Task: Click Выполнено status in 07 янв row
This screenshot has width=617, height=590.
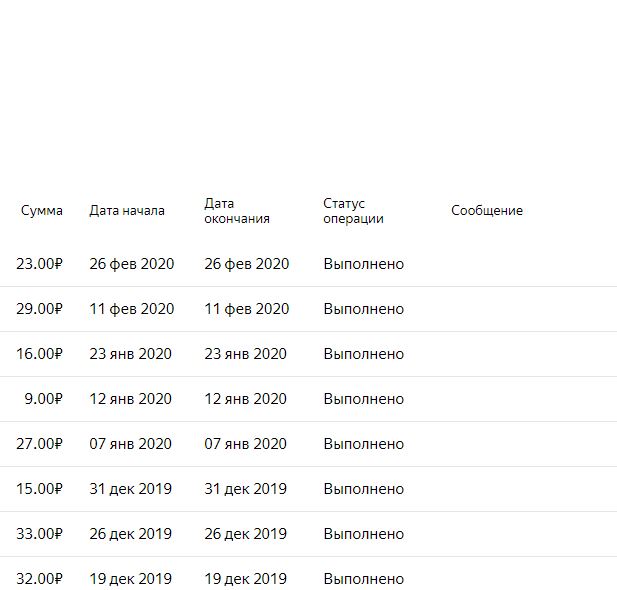Action: (364, 444)
